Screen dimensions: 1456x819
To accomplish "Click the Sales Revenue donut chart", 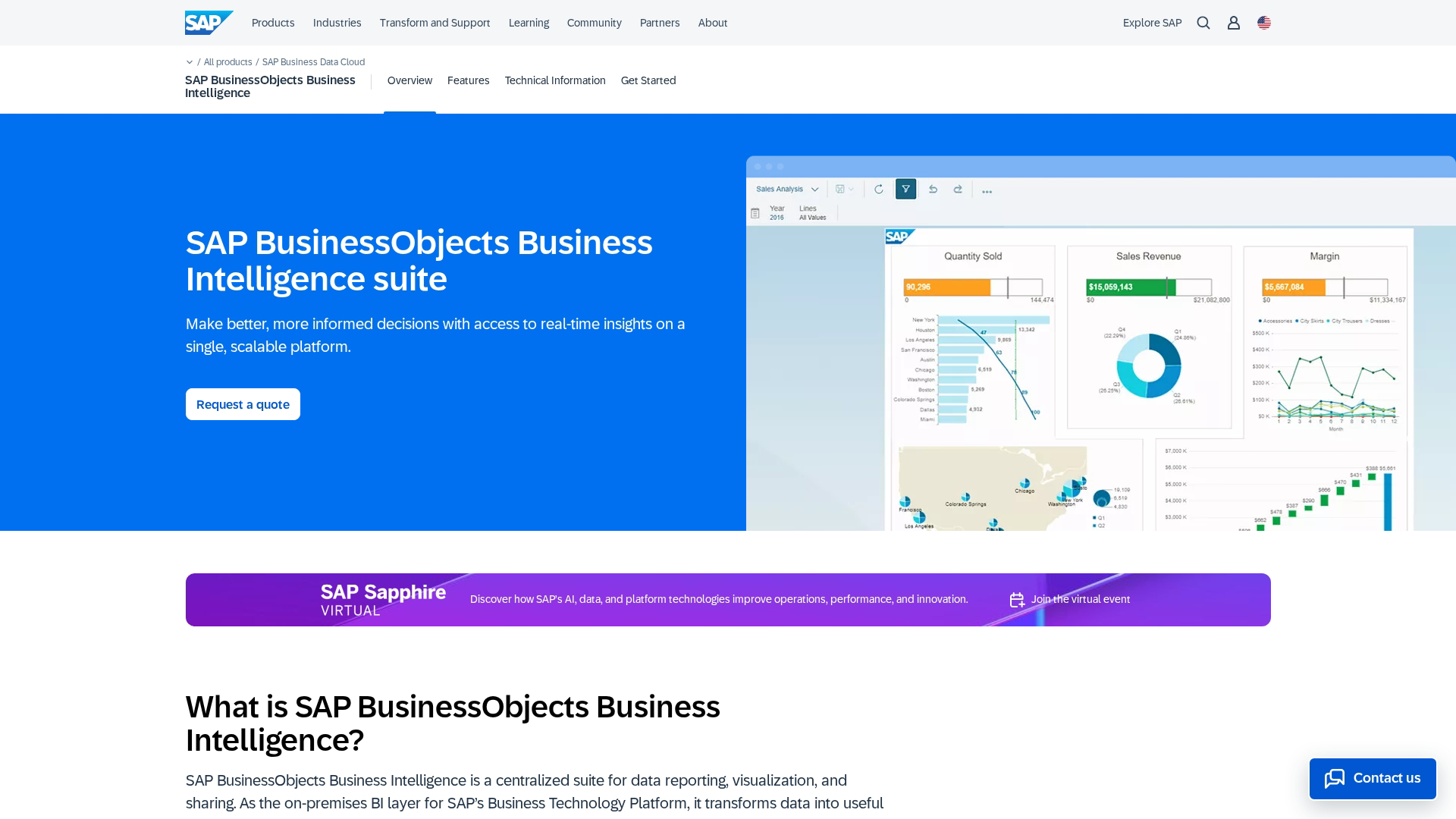I will tap(1149, 366).
